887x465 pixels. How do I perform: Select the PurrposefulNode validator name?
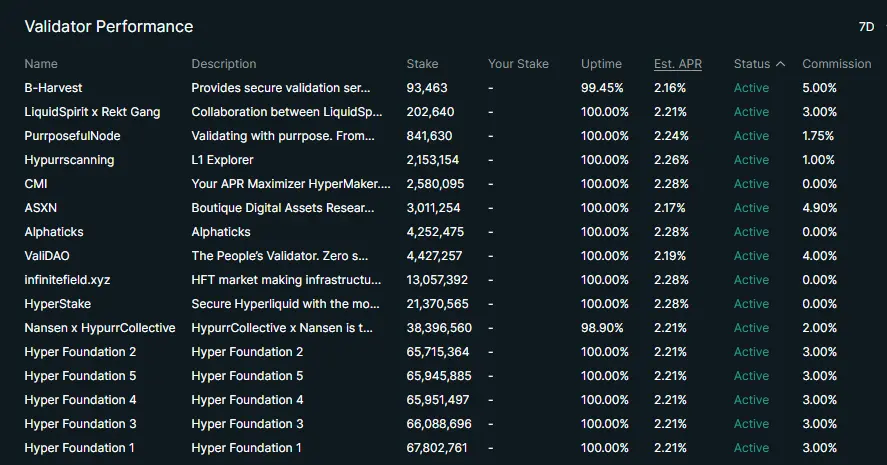click(72, 136)
